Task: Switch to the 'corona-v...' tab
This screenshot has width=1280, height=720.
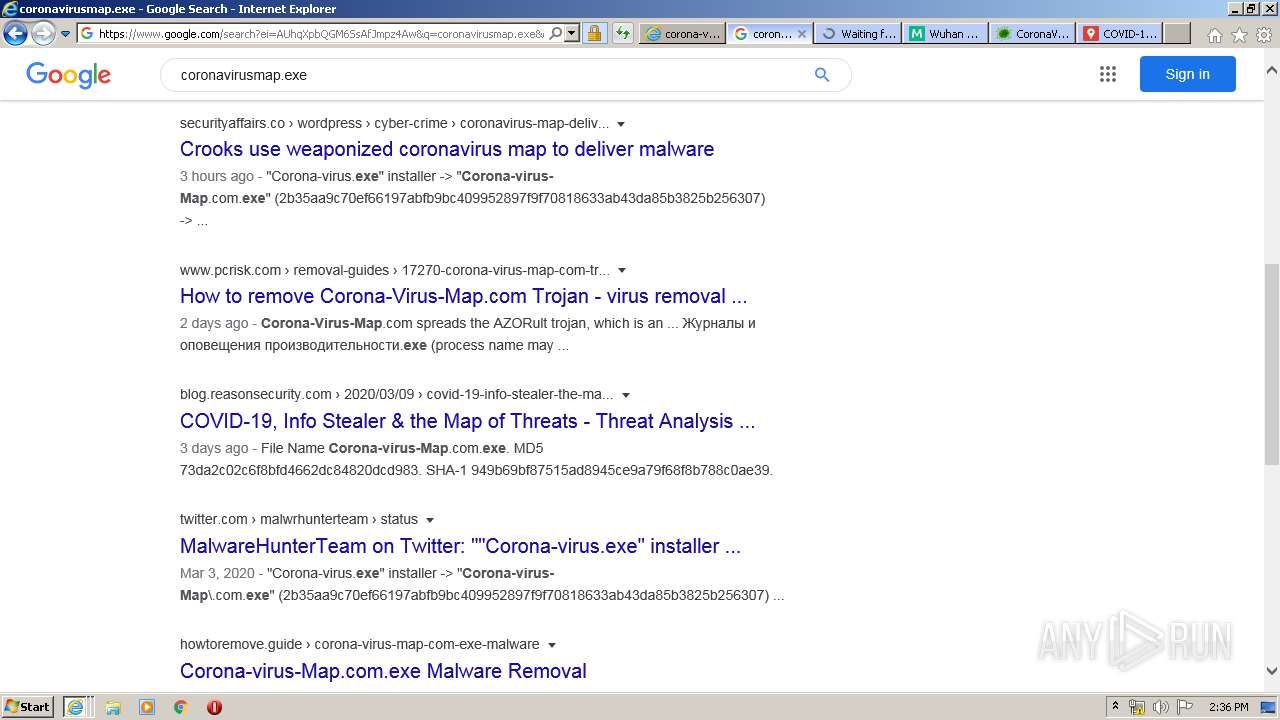Action: pos(682,33)
